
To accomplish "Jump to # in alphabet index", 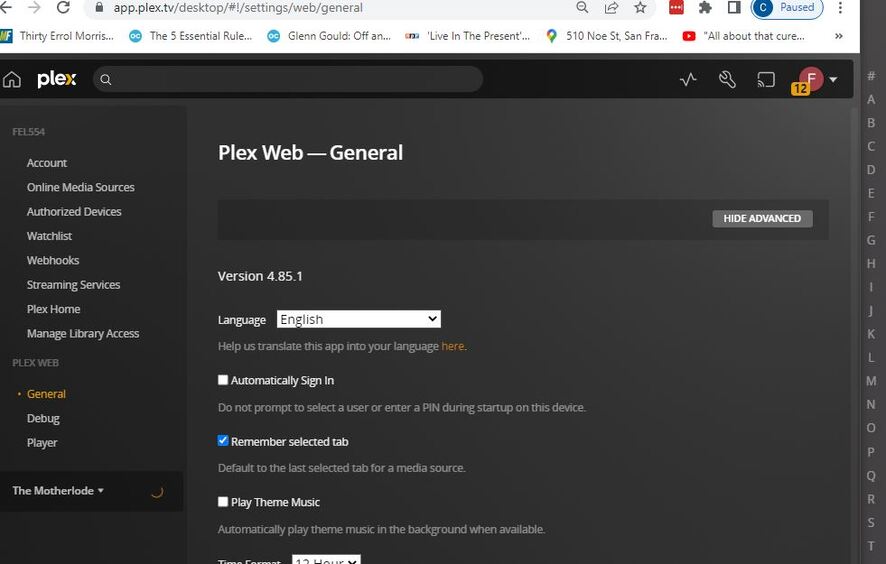I will click(871, 76).
